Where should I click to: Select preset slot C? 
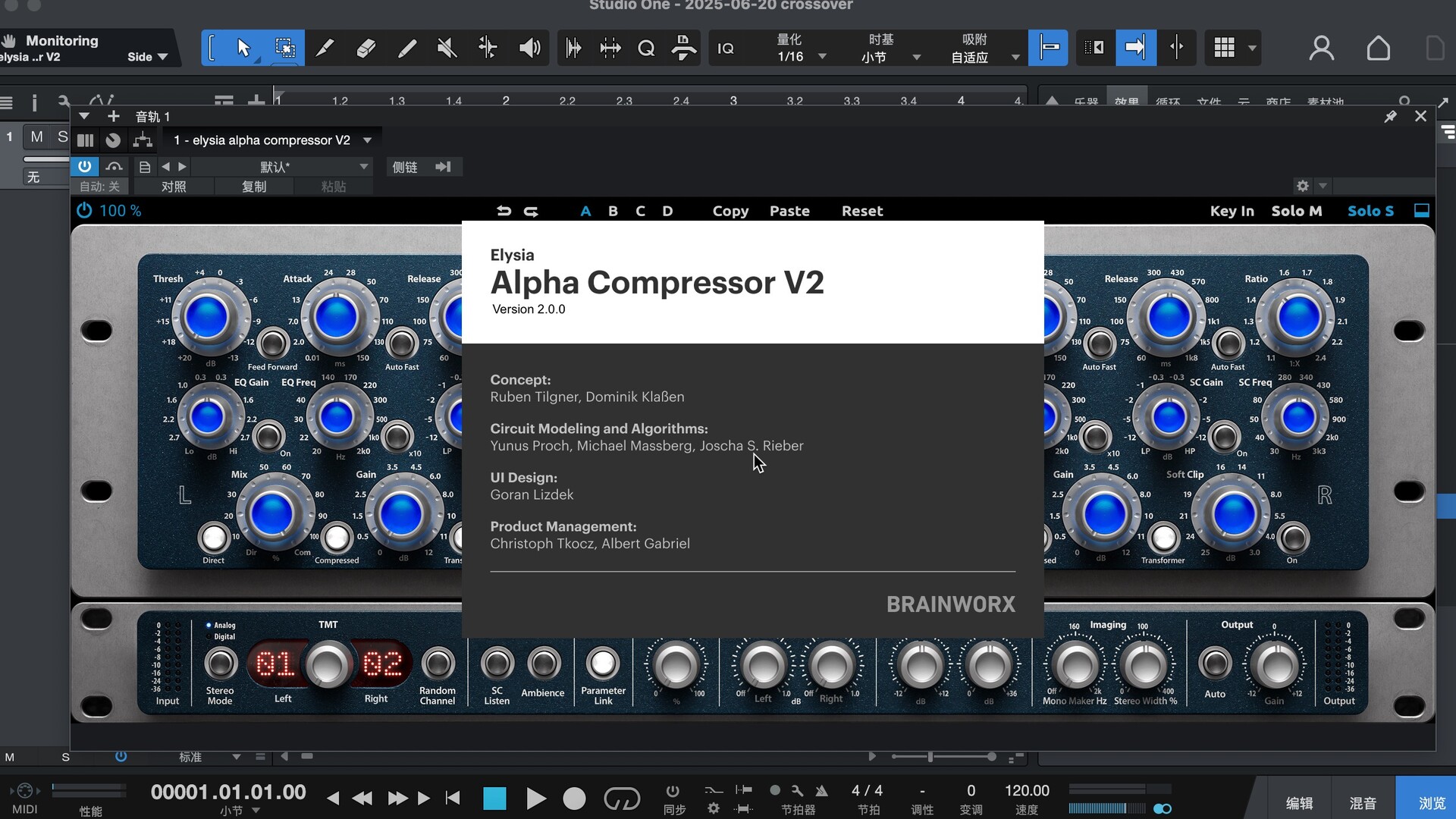point(640,211)
